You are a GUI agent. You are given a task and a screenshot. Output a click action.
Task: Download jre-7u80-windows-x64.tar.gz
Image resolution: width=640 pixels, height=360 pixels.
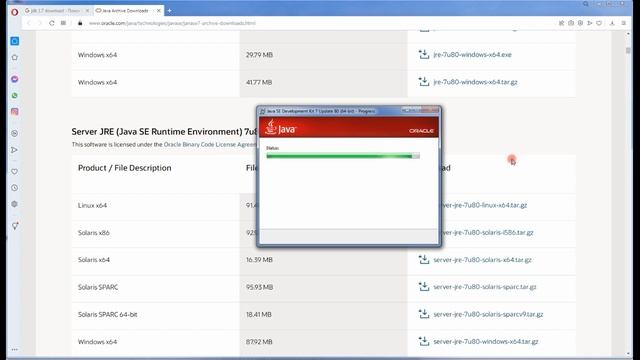click(476, 82)
